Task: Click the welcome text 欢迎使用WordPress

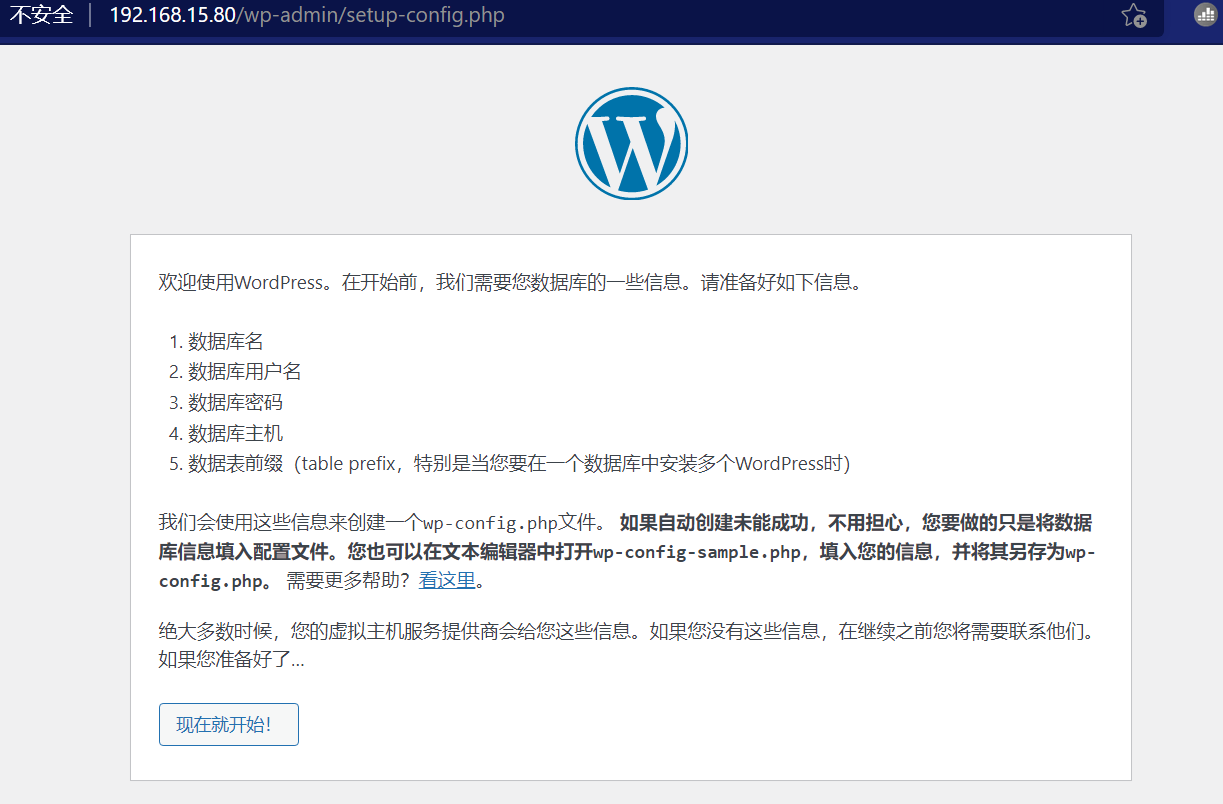Action: click(241, 283)
